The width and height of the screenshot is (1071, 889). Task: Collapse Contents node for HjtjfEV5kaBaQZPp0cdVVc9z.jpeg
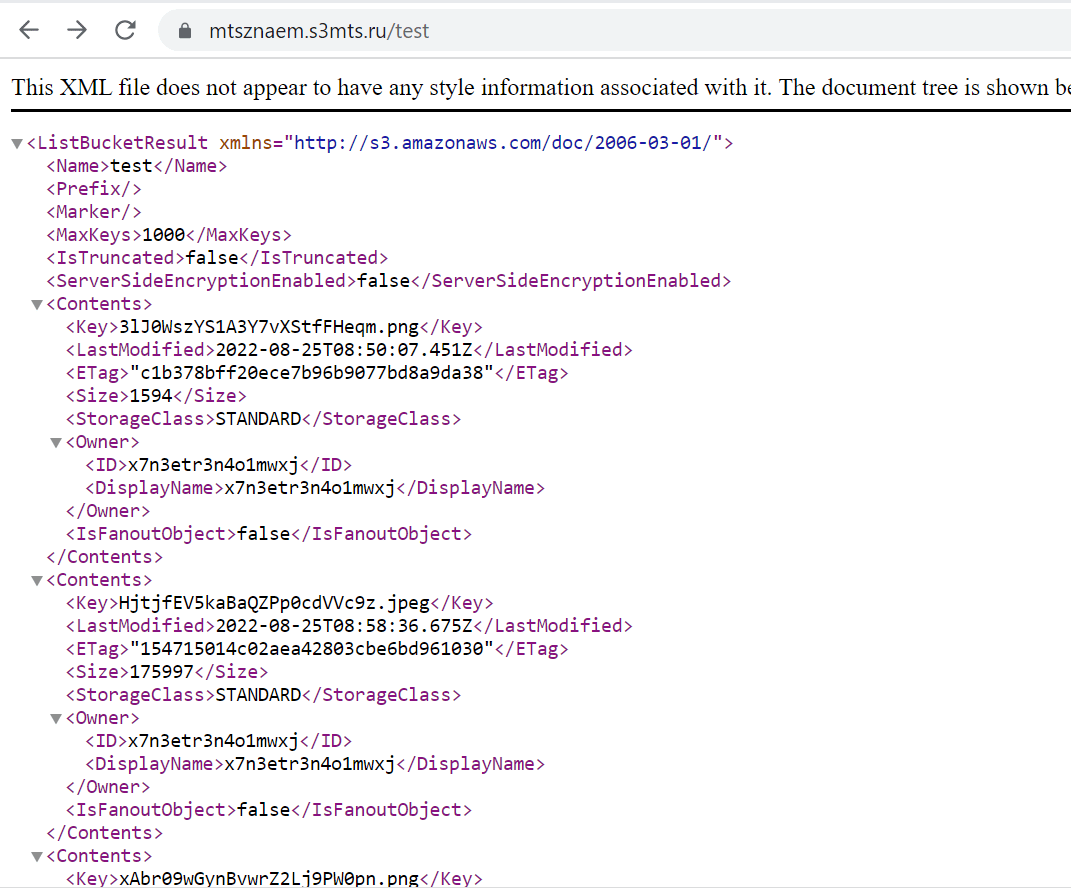37,580
